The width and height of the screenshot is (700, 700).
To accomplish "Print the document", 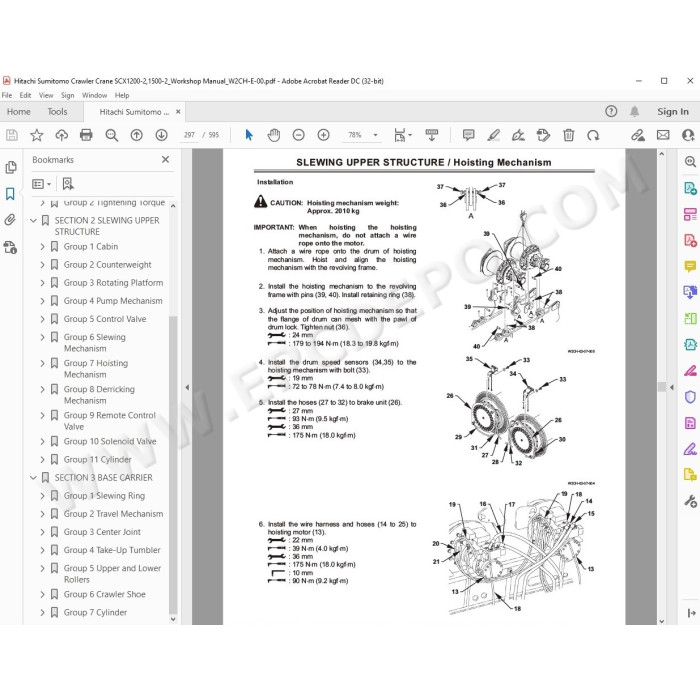I will point(86,135).
